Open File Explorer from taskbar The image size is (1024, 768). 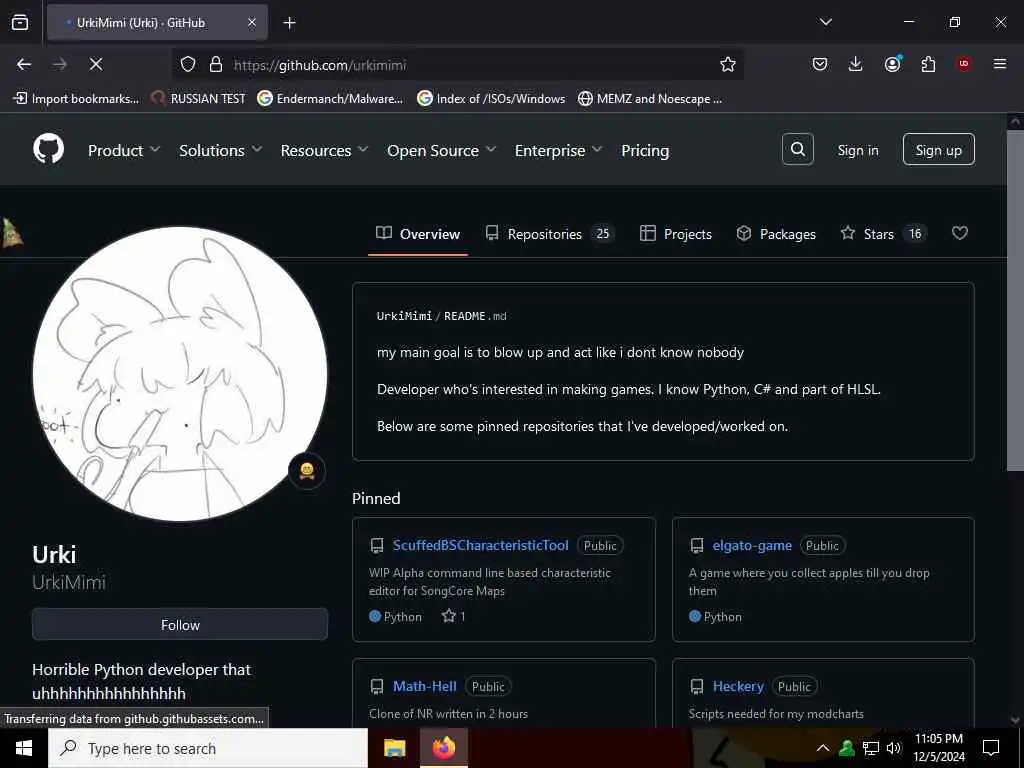pyautogui.click(x=394, y=748)
